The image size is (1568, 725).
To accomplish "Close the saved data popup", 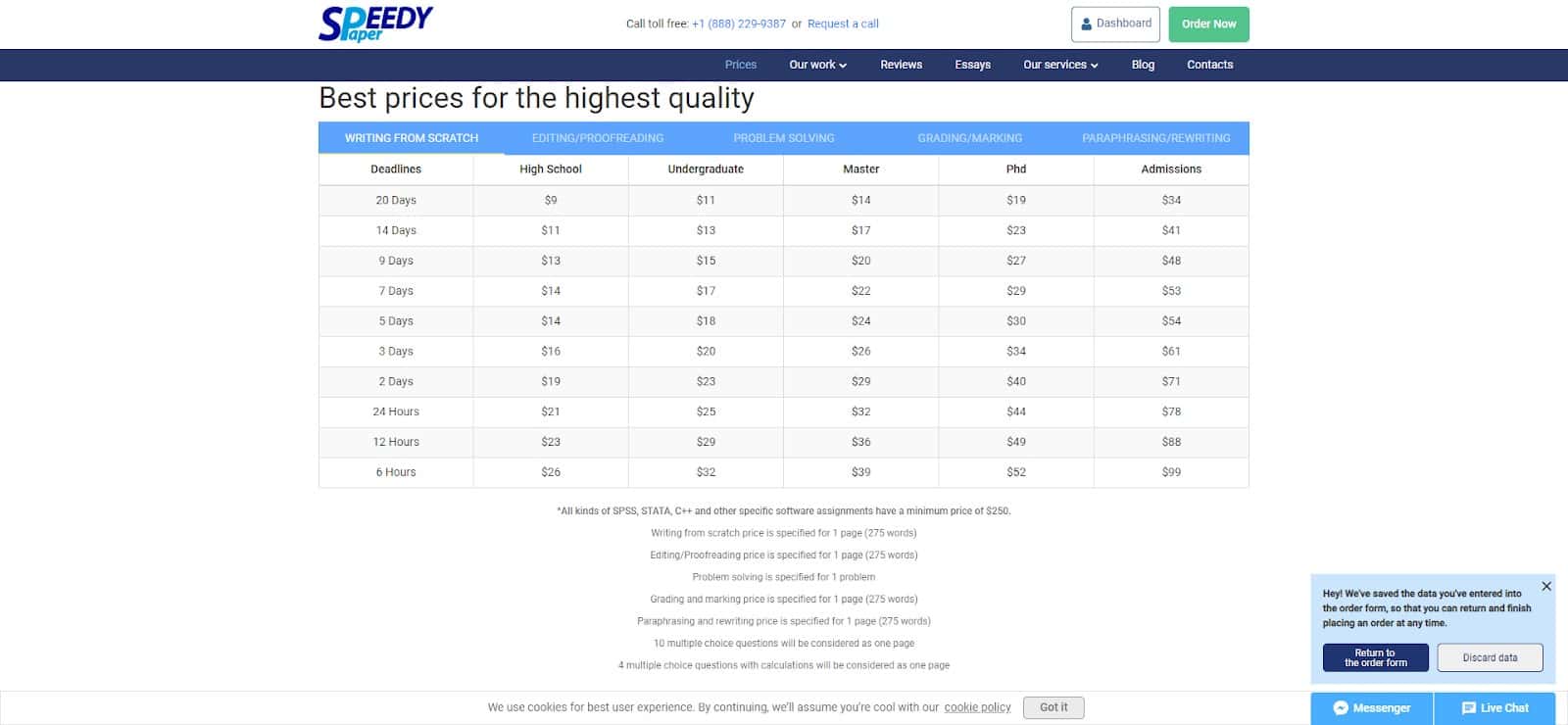I will tap(1546, 586).
